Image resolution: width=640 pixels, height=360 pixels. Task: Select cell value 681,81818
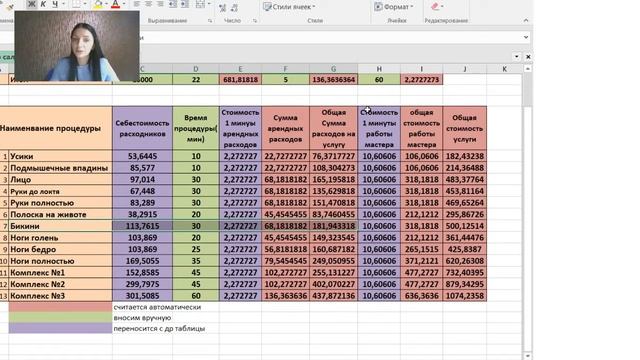click(x=240, y=80)
